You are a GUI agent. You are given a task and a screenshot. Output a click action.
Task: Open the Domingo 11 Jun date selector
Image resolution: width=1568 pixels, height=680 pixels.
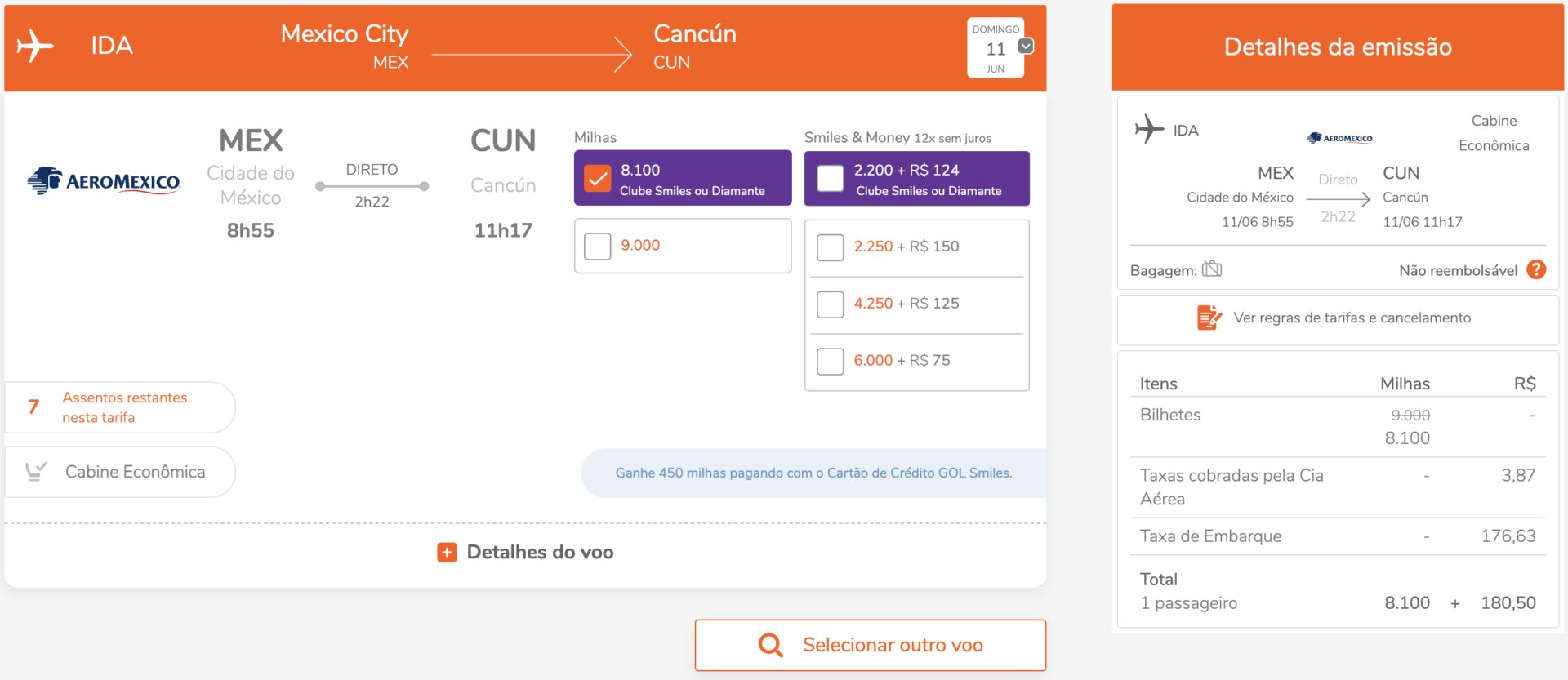tap(996, 48)
